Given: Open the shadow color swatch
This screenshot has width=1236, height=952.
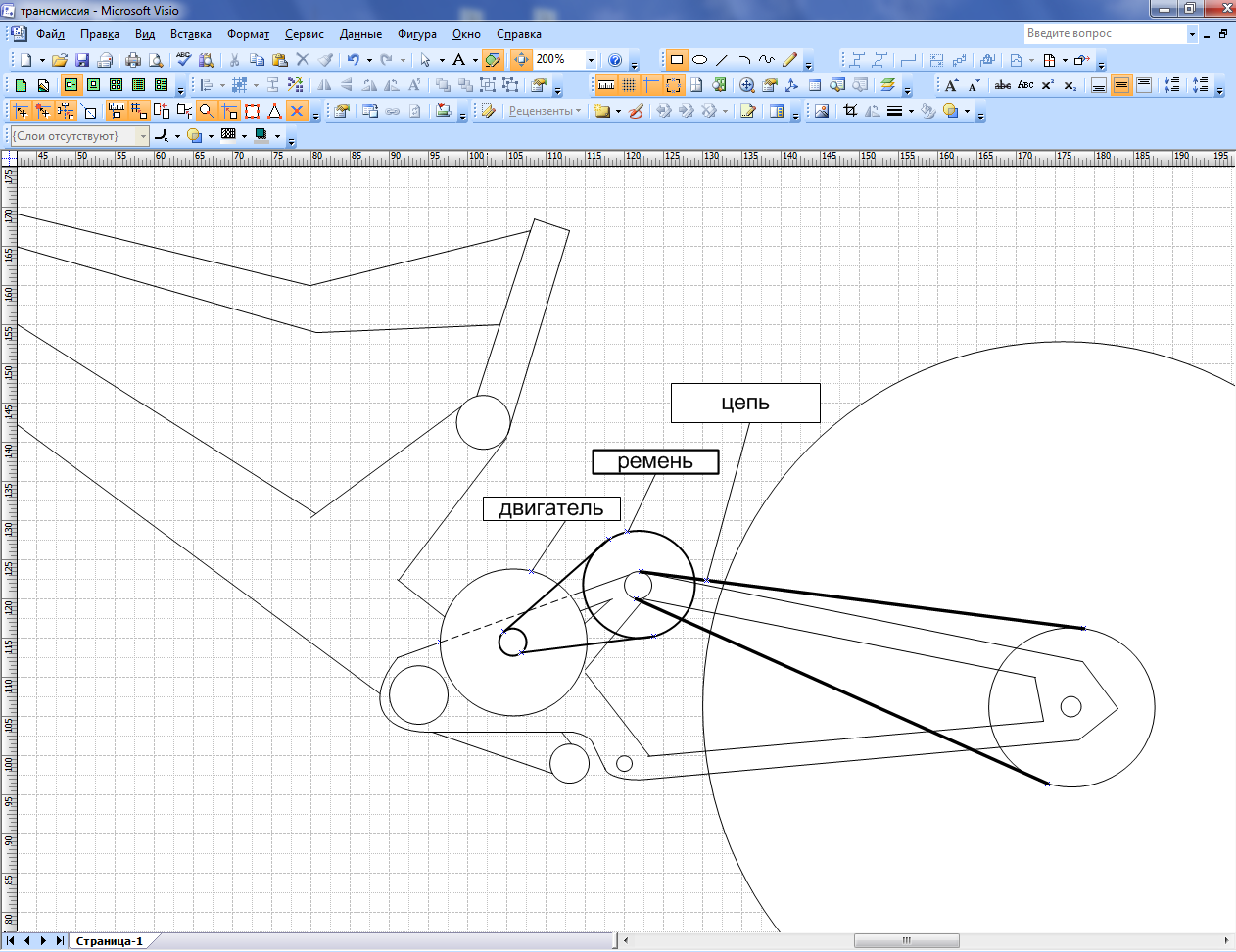Looking at the screenshot, I should point(261,136).
